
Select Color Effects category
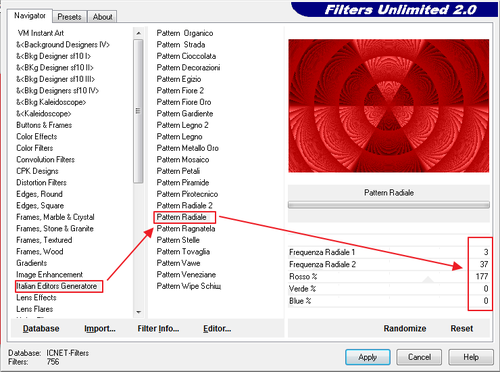click(x=37, y=137)
